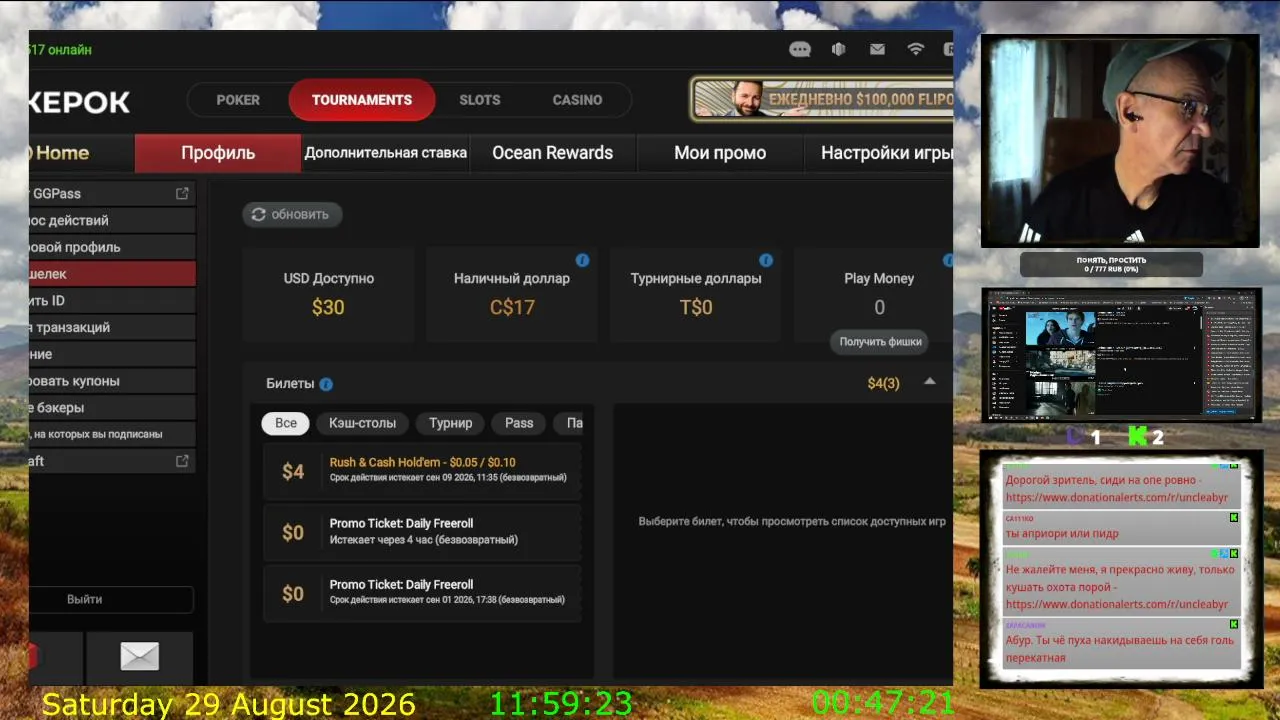Click the external link icon on the GGPass row
The image size is (1280, 720).
click(x=182, y=193)
